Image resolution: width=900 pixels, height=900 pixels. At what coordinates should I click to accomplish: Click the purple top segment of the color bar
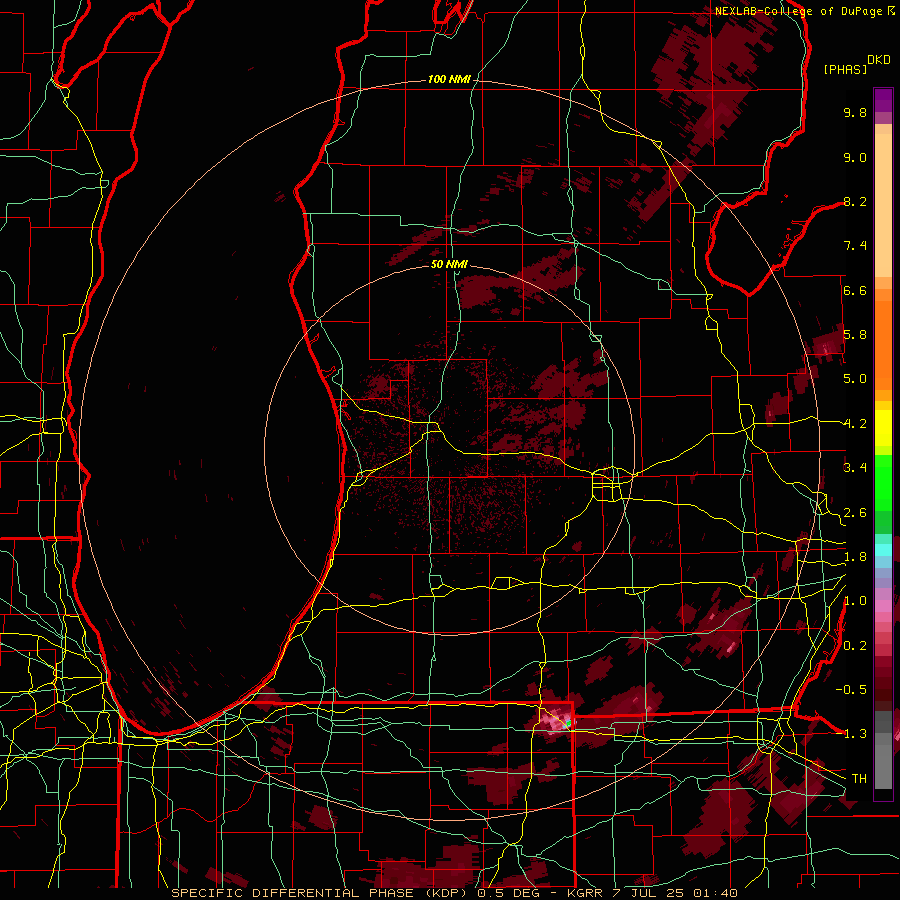tap(883, 100)
